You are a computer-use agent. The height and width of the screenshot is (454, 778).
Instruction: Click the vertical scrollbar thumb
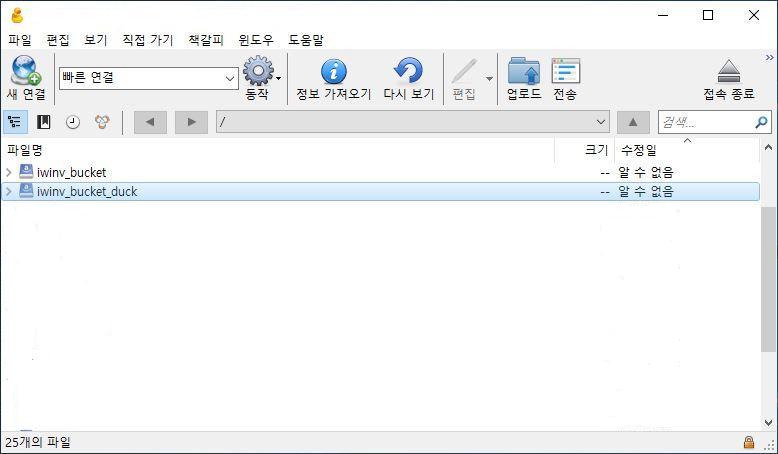tap(768, 279)
